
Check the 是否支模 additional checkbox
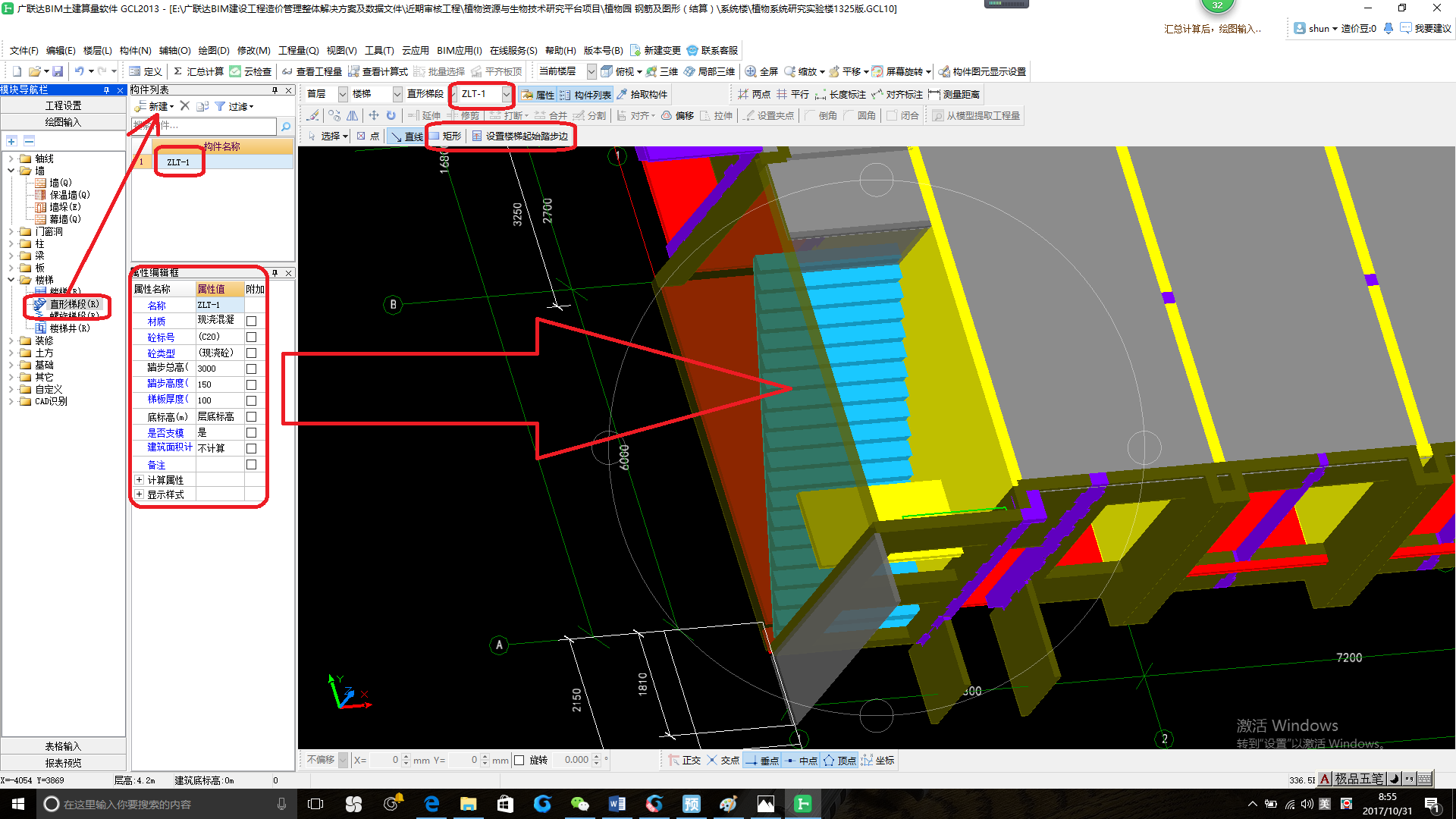pos(252,433)
